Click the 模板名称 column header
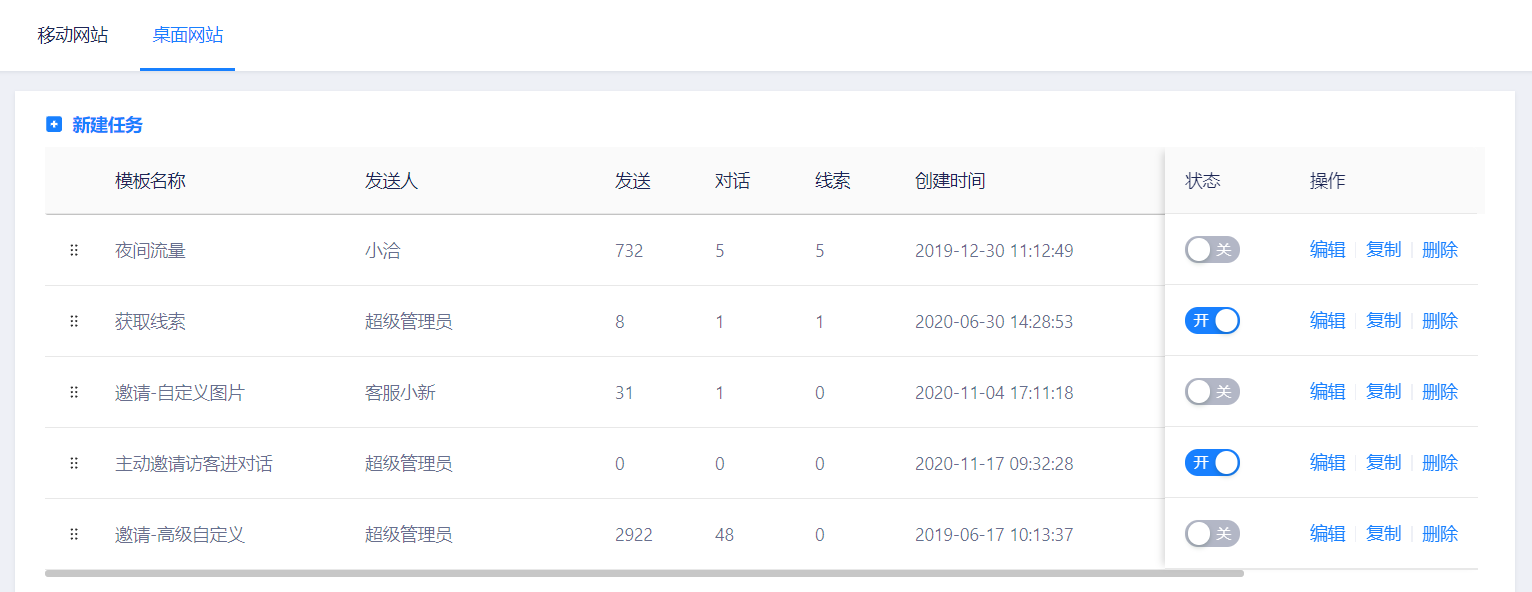Image resolution: width=1532 pixels, height=592 pixels. (x=150, y=181)
